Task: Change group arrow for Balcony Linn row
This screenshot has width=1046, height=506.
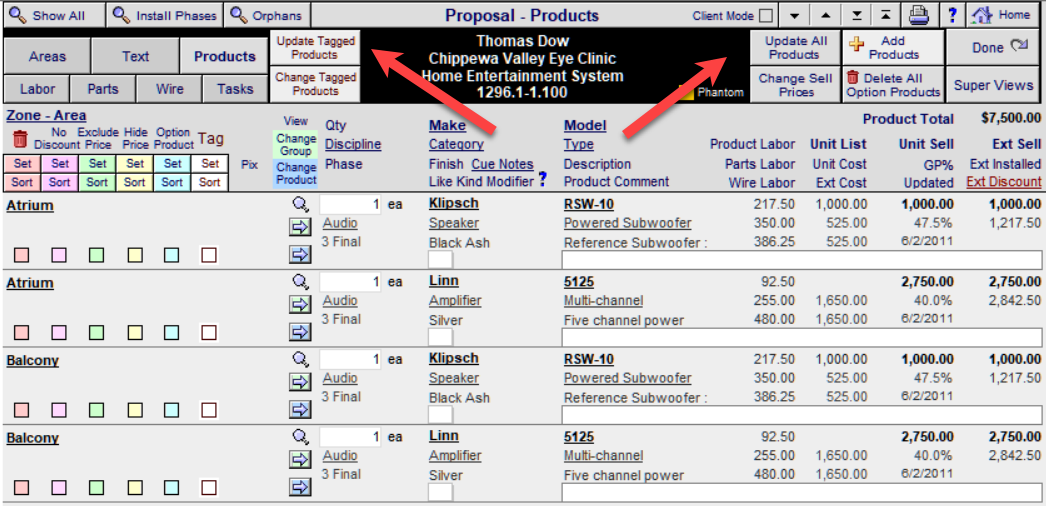Action: (300, 459)
